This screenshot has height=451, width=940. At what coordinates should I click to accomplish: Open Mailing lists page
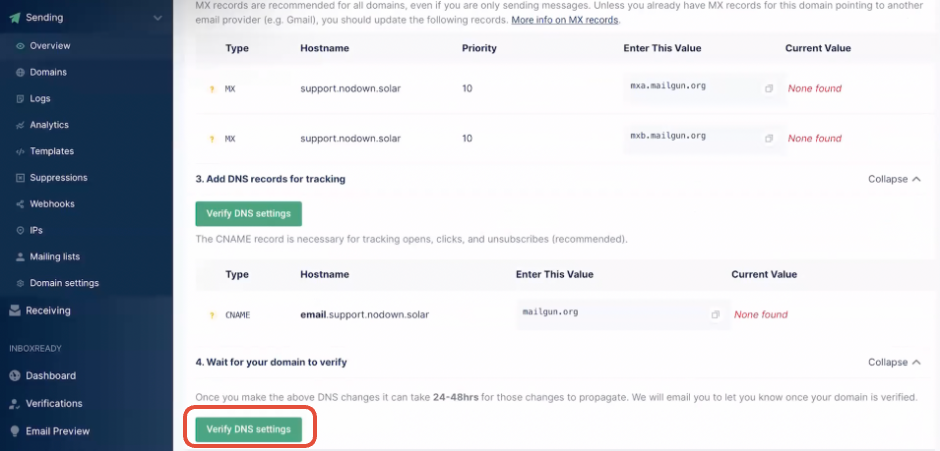point(55,257)
